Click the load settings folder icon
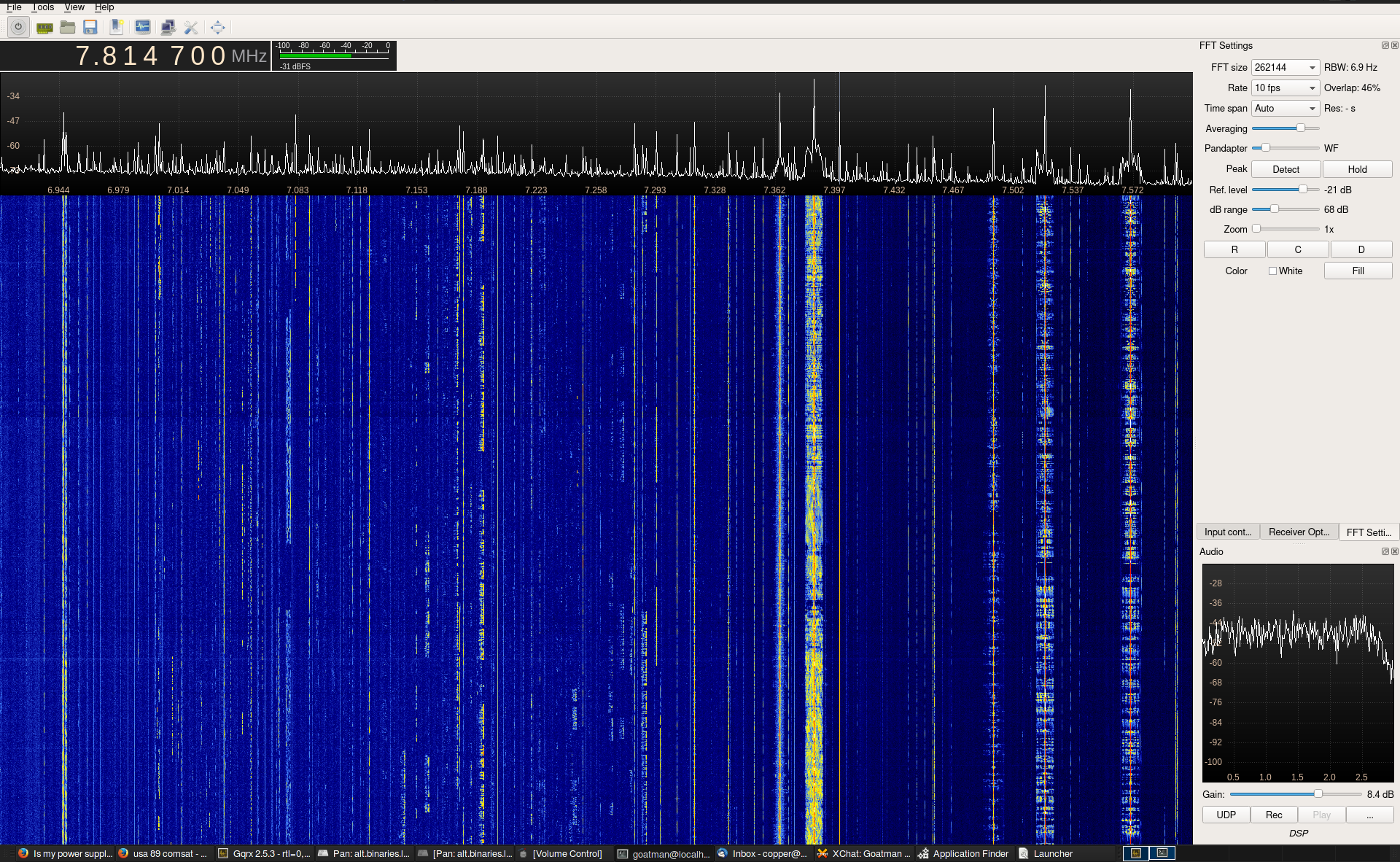The height and width of the screenshot is (862, 1400). 68,28
